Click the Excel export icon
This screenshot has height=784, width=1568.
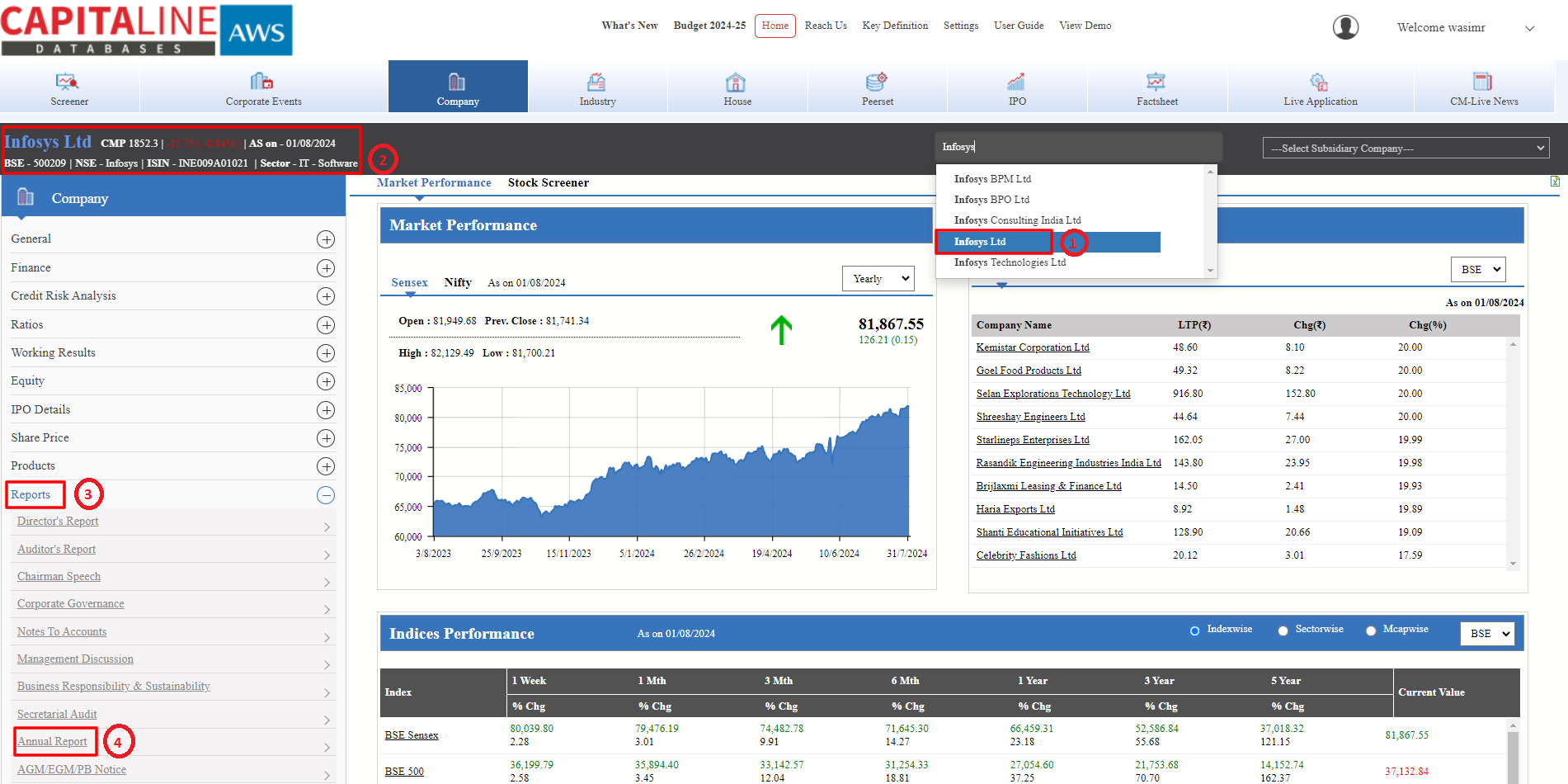(x=1555, y=182)
